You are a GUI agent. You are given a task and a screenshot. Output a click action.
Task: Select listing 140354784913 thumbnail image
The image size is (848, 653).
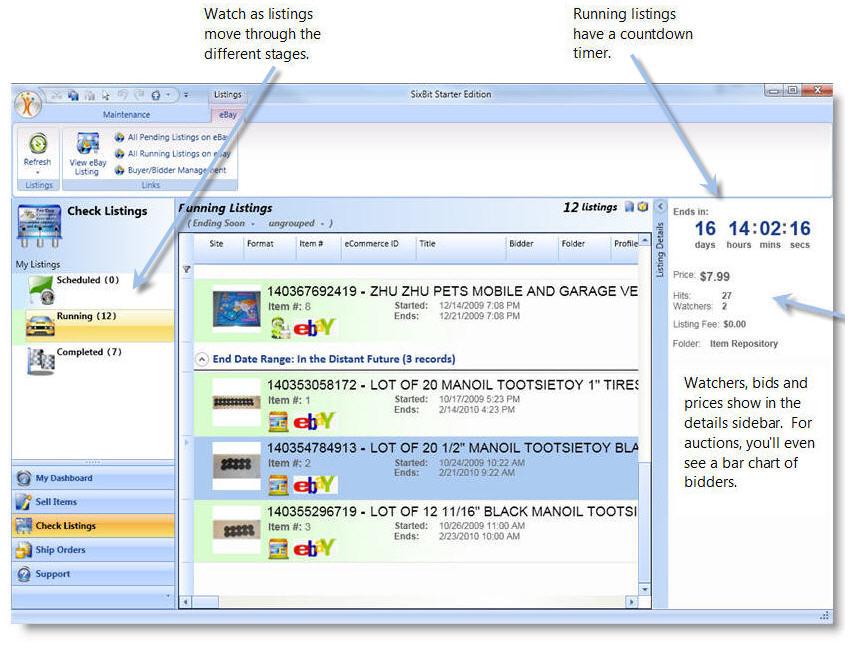(x=236, y=465)
